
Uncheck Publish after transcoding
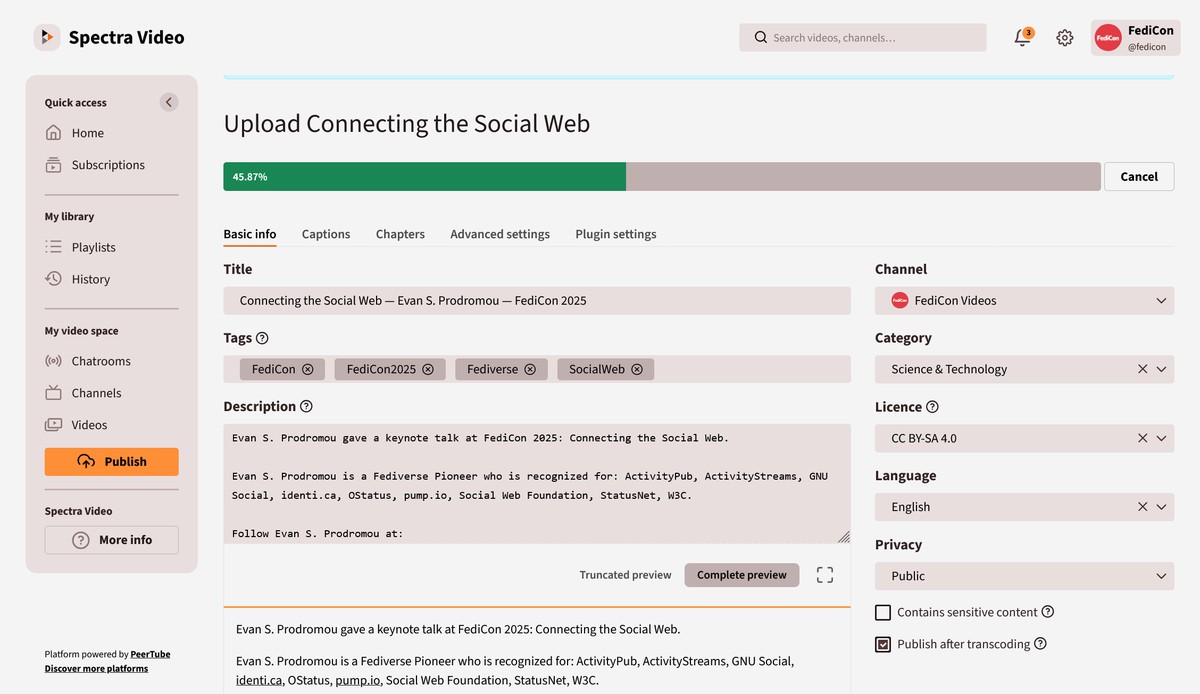883,644
